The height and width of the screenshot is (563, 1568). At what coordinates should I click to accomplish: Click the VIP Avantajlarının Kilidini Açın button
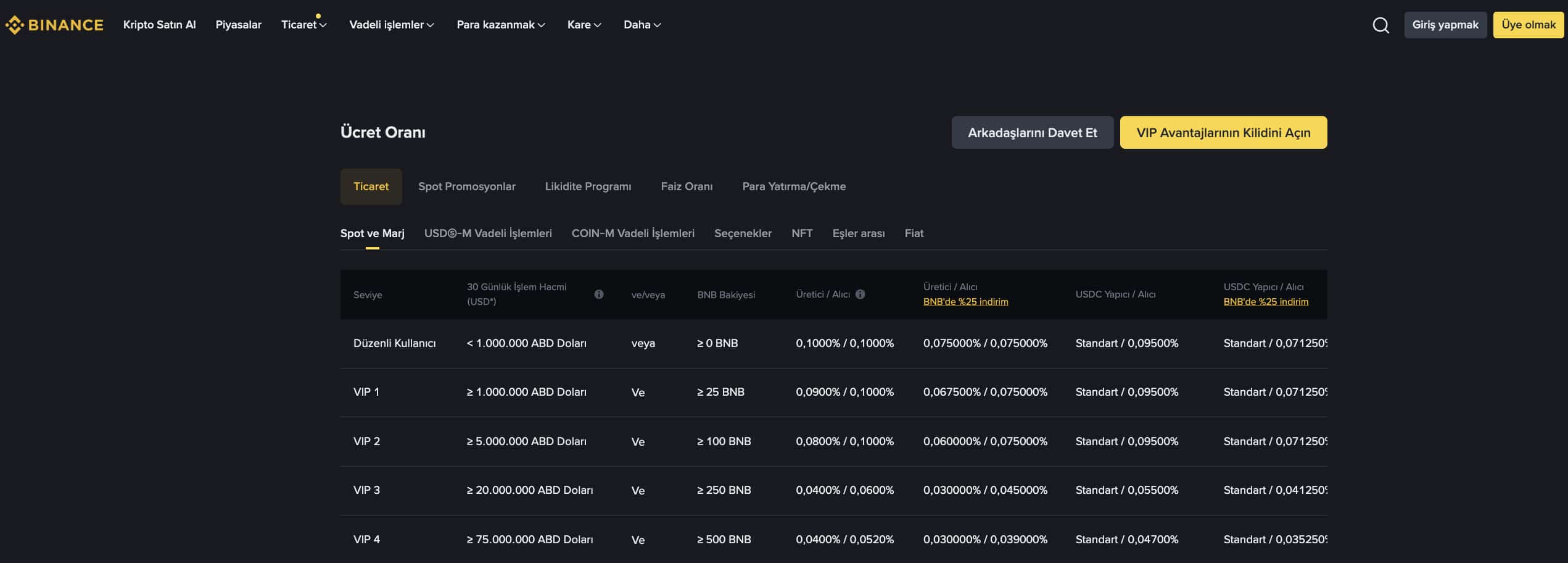click(1223, 131)
